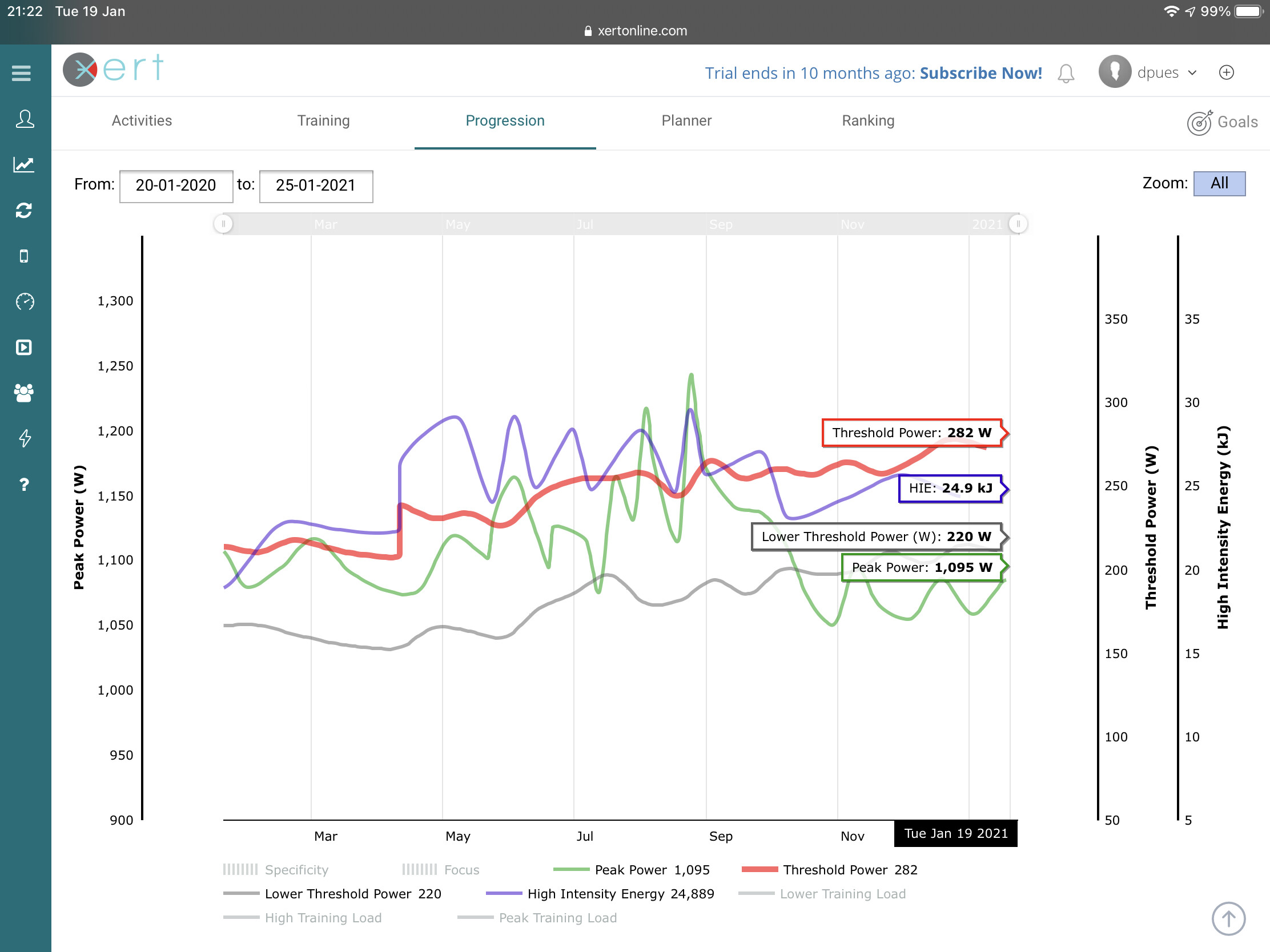Click the right handle of range slider
Screen dimensions: 1270x952
coord(1018,224)
